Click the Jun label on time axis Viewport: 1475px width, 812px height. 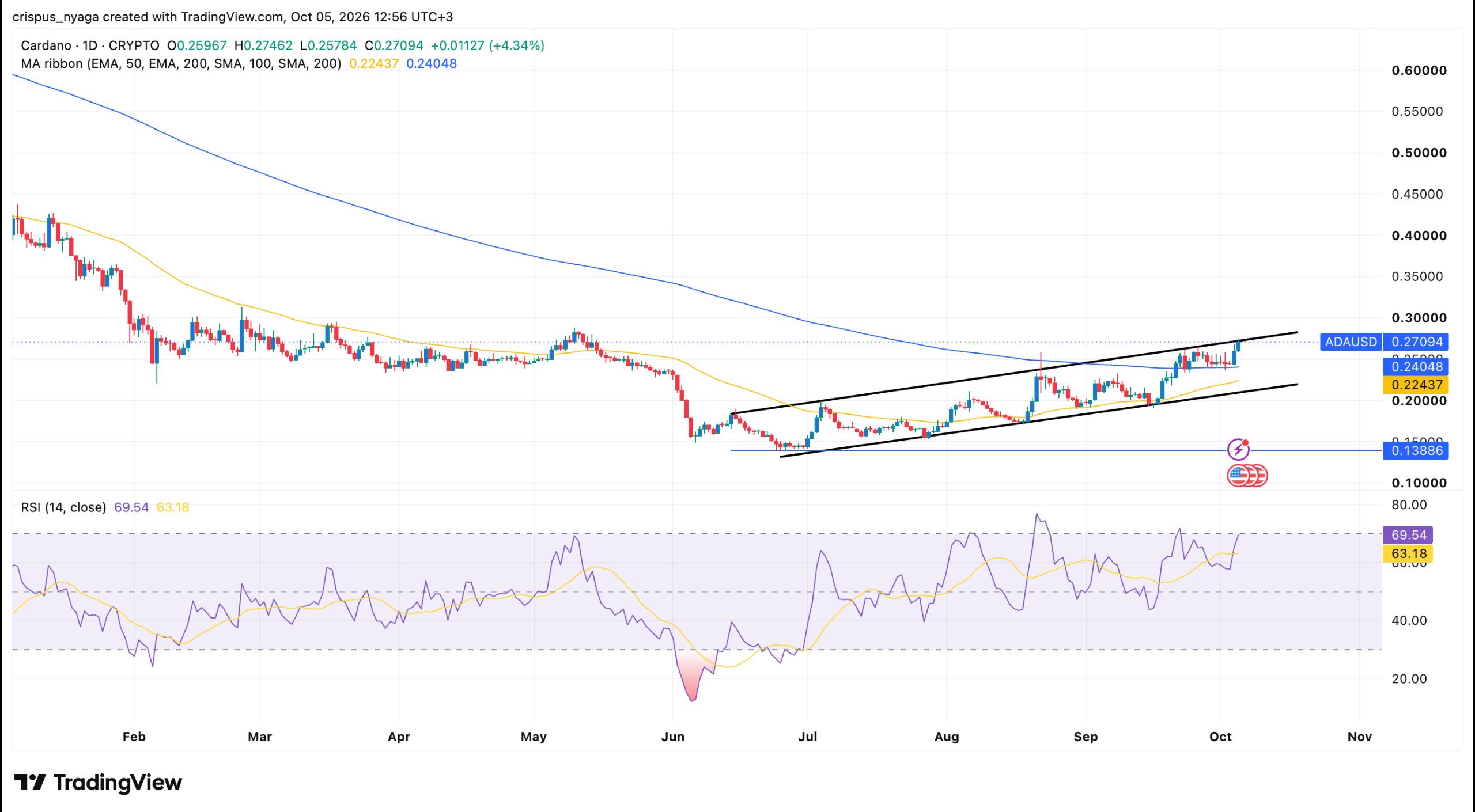tap(673, 737)
